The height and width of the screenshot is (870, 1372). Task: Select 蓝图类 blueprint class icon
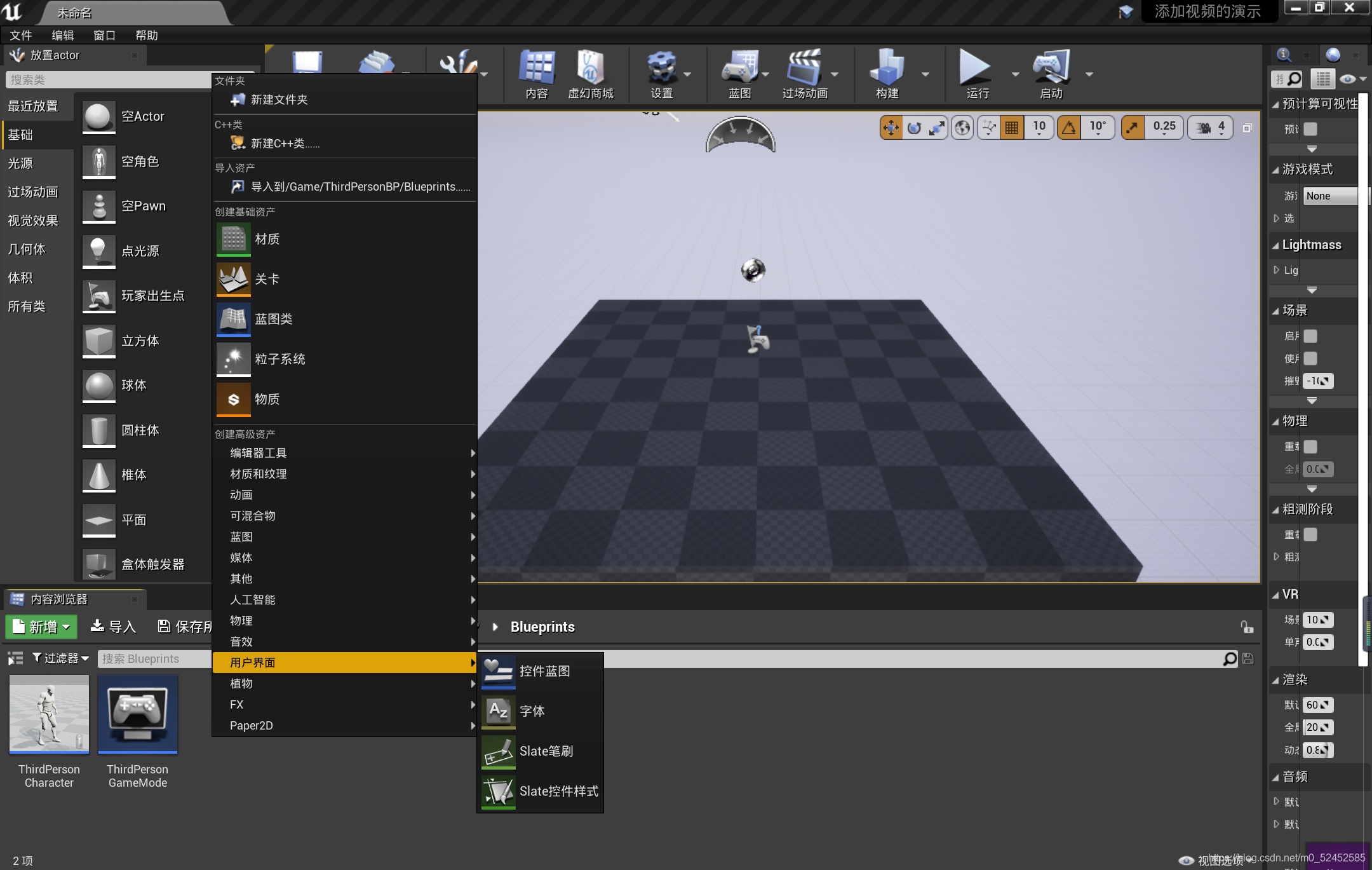point(234,320)
